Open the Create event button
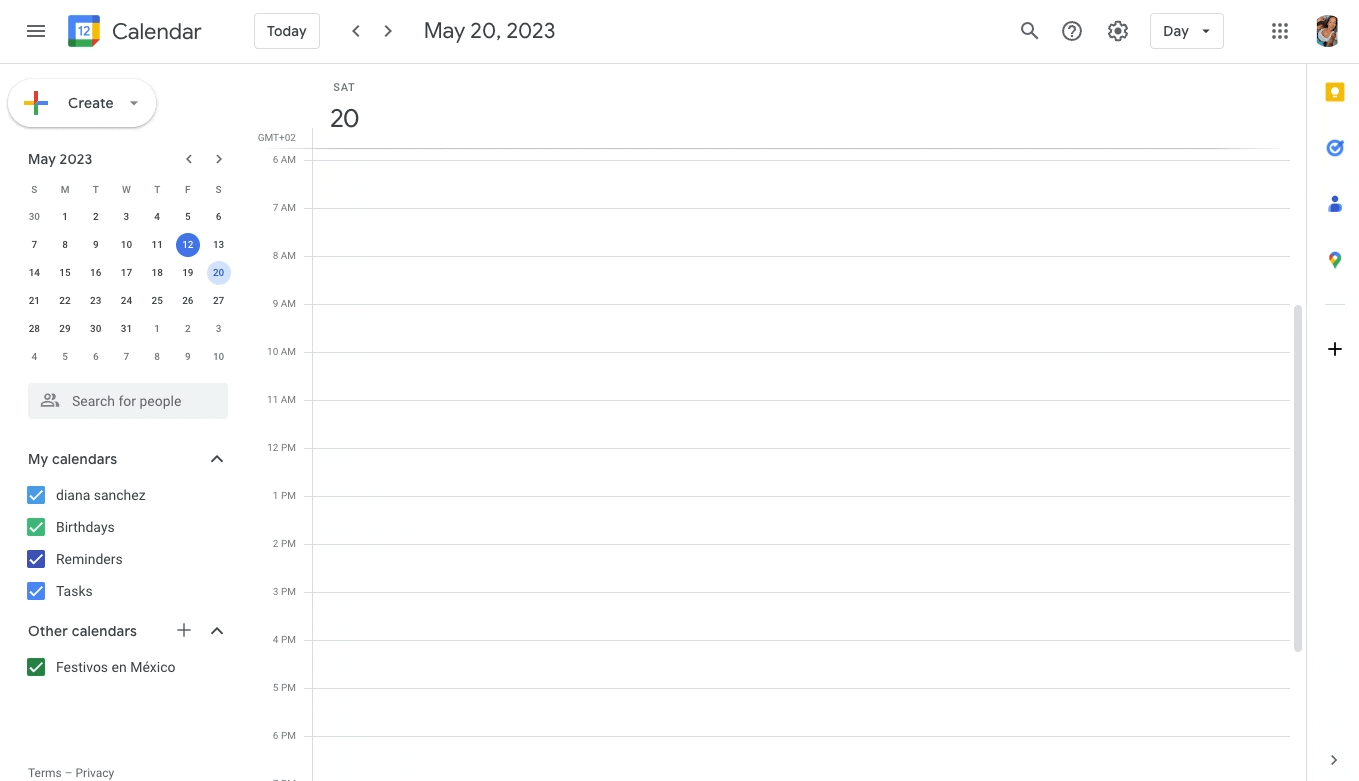This screenshot has height=781, width=1359. [x=82, y=103]
